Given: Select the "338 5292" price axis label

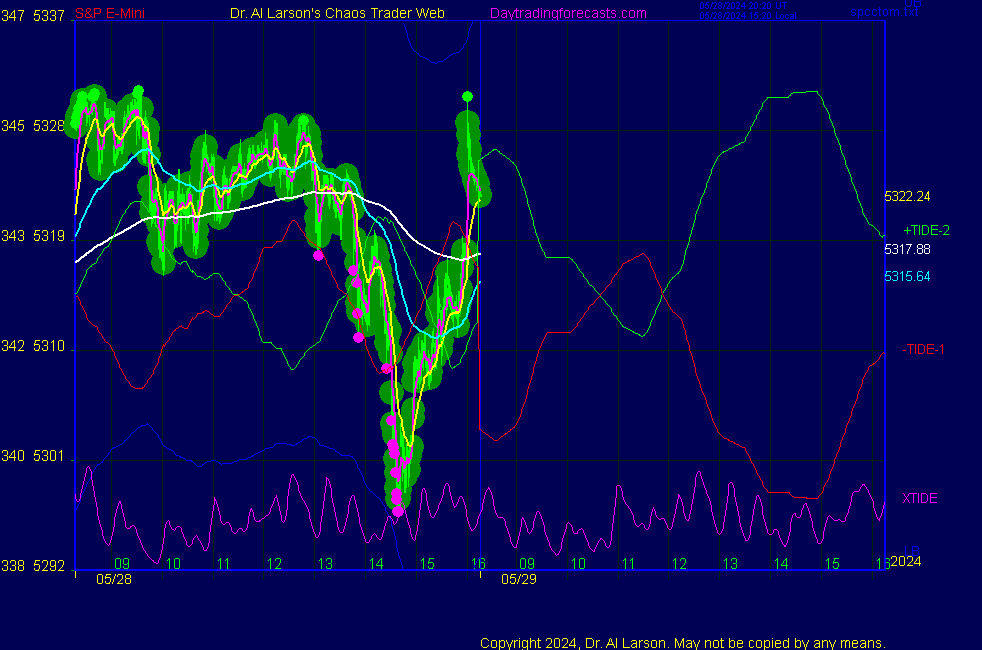Looking at the screenshot, I should click(33, 566).
